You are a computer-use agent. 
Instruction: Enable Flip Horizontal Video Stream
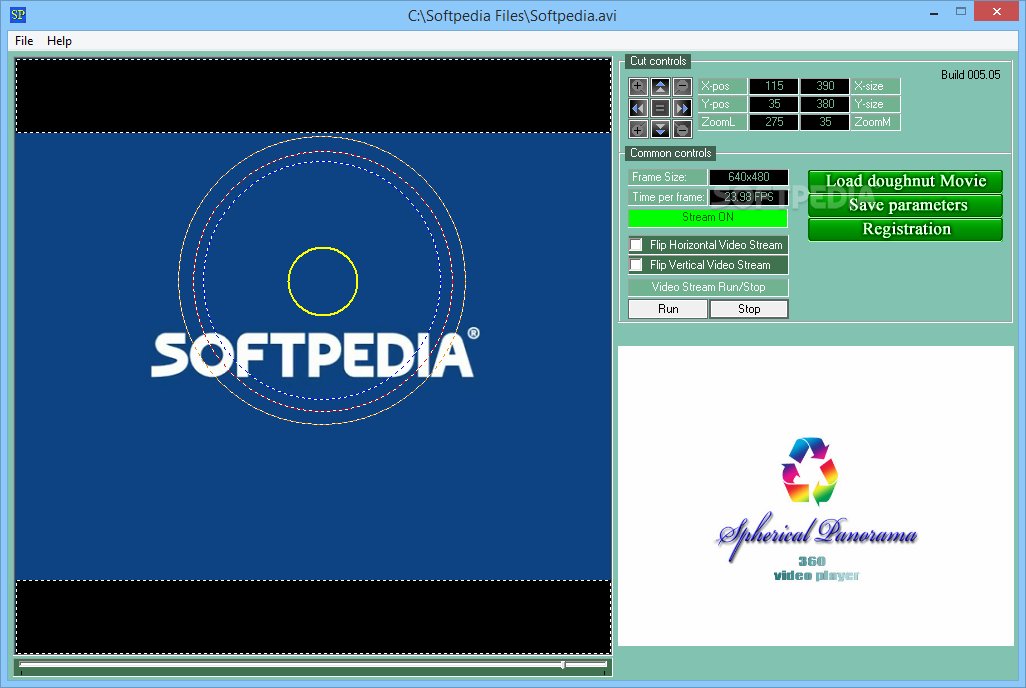pyautogui.click(x=636, y=245)
